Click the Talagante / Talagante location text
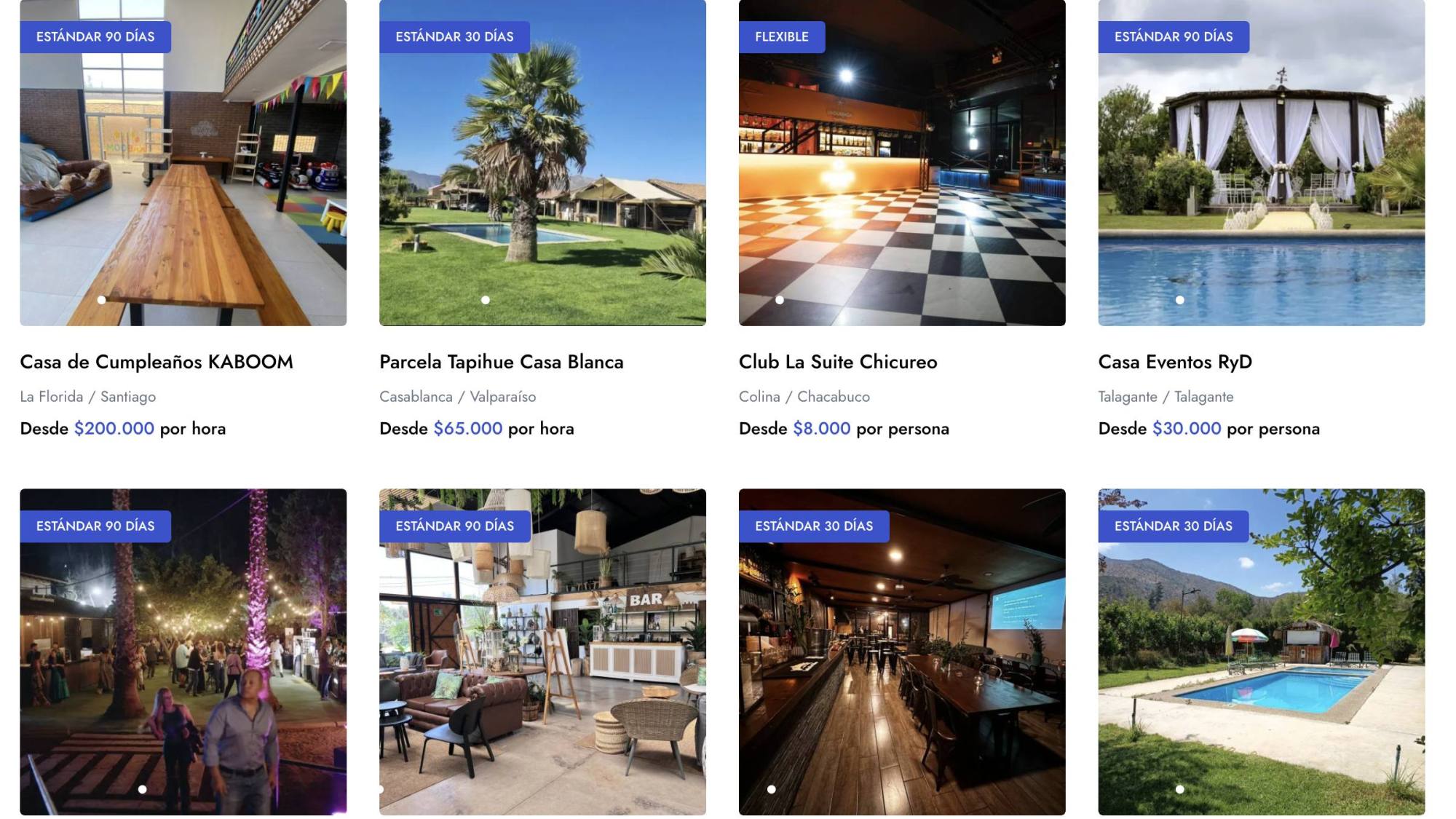This screenshot has height=819, width=1456. click(x=1166, y=397)
